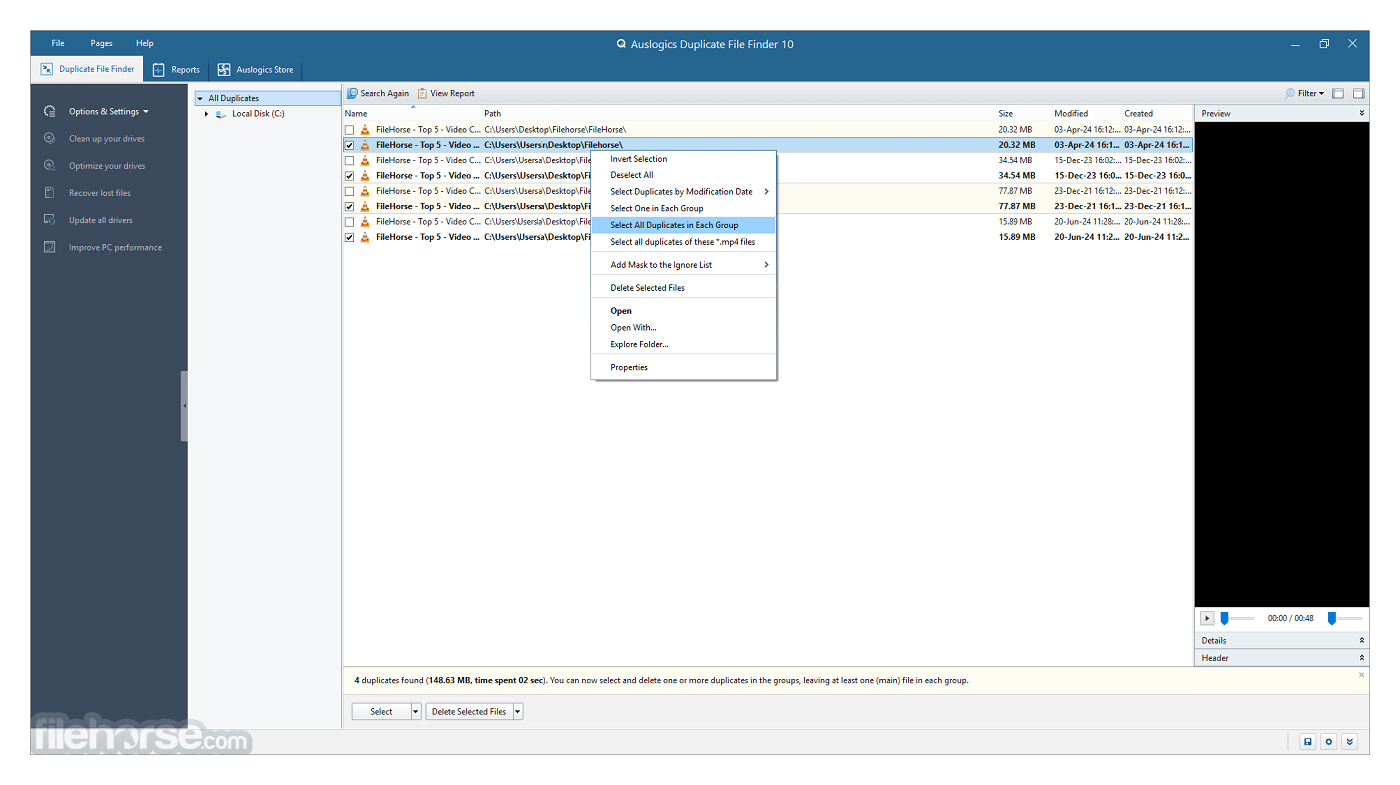This screenshot has width=1400, height=785.
Task: Click the Search Again magnifier icon
Action: [352, 93]
